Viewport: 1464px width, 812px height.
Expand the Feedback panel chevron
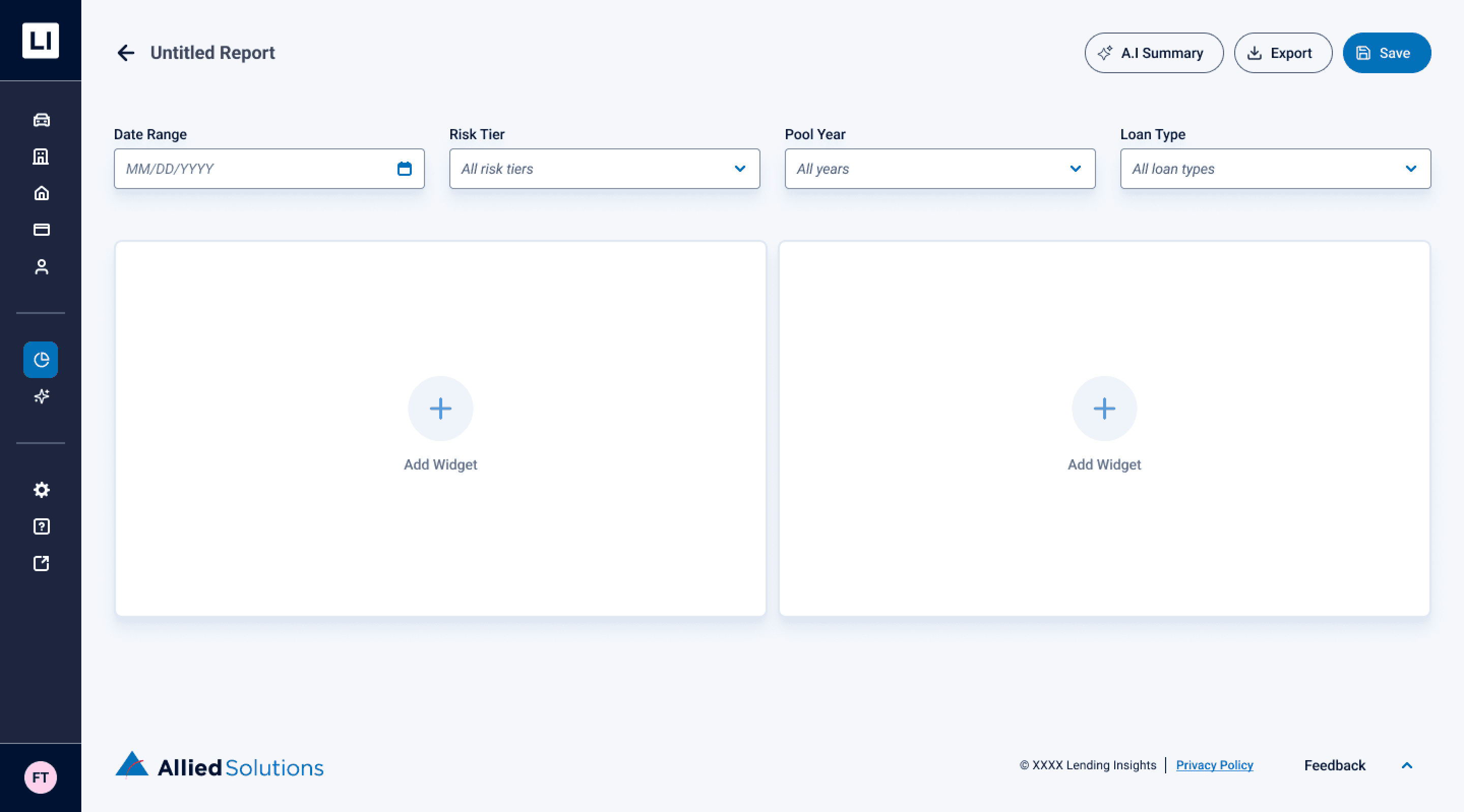[x=1407, y=765]
